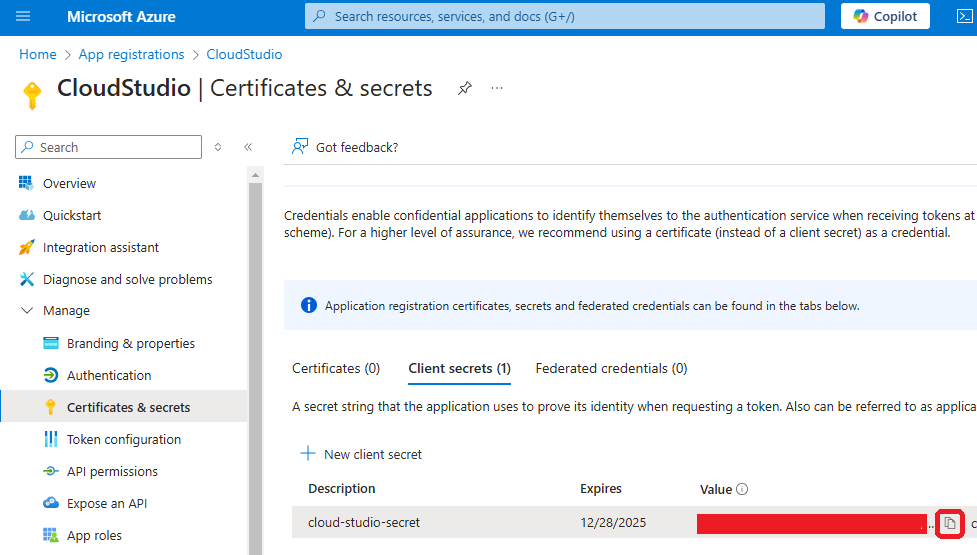The height and width of the screenshot is (555, 977).
Task: Pin CloudStudio page with pin icon
Action: [464, 88]
